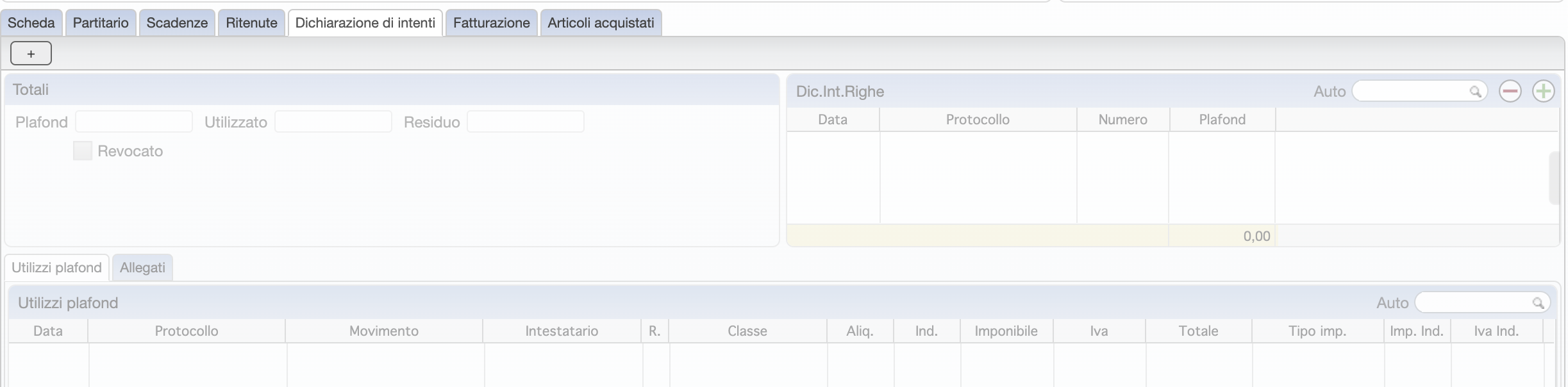The width and height of the screenshot is (1568, 387).
Task: Click the red minus icon in Dic.Int.Righe
Action: 1510,91
